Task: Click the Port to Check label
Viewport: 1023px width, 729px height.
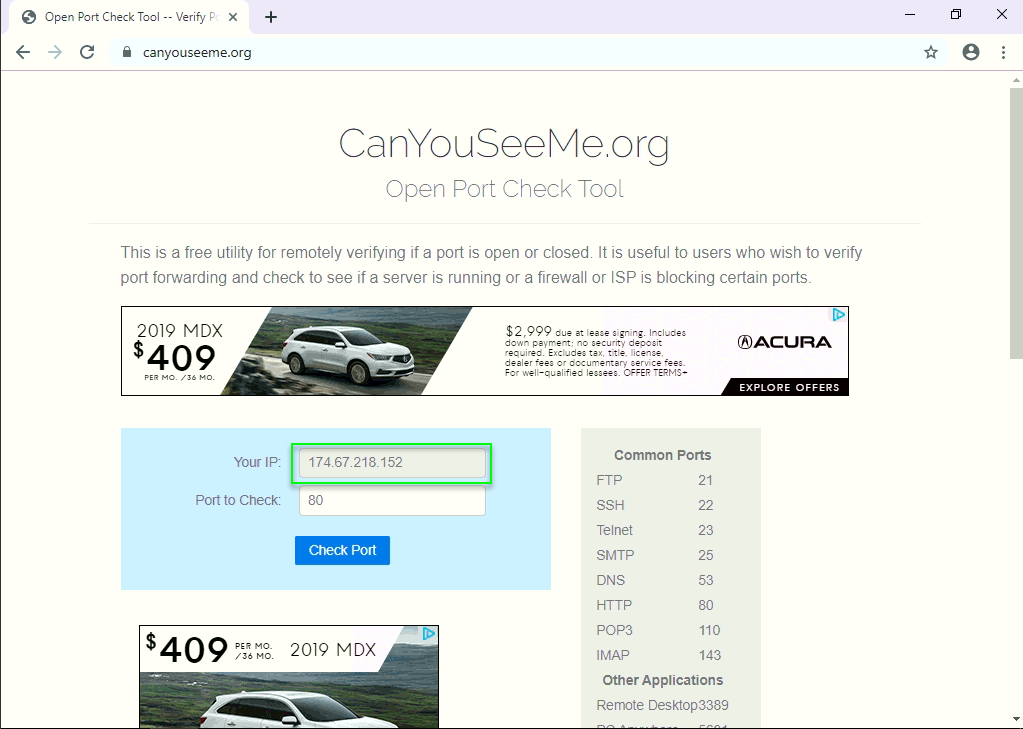Action: (238, 501)
